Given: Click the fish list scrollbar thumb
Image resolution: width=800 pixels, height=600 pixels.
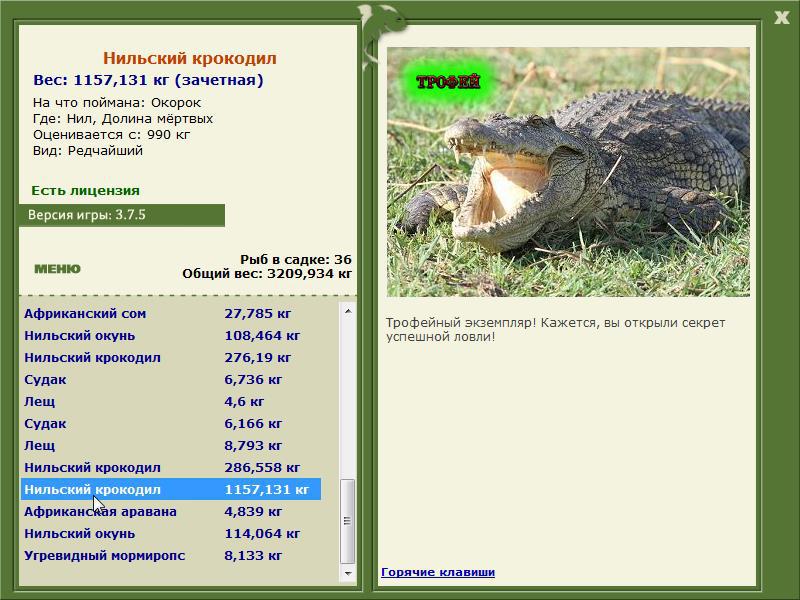Looking at the screenshot, I should click(347, 520).
